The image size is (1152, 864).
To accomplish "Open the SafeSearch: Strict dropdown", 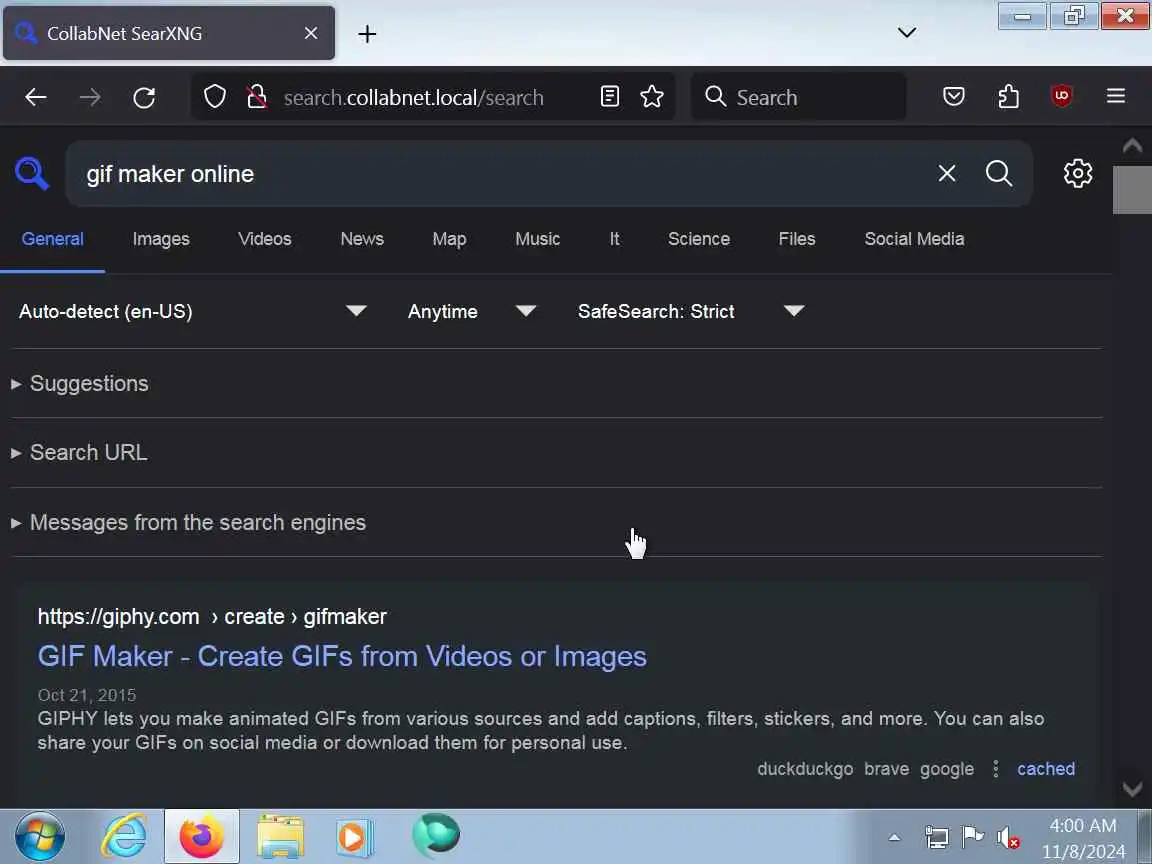I will [x=691, y=312].
